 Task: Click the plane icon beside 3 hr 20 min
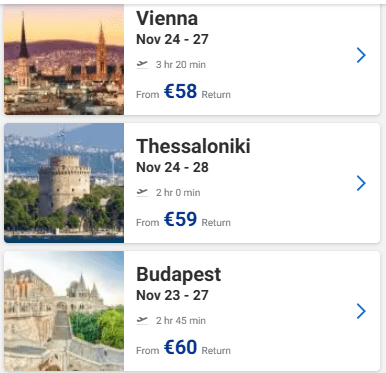click(x=142, y=64)
